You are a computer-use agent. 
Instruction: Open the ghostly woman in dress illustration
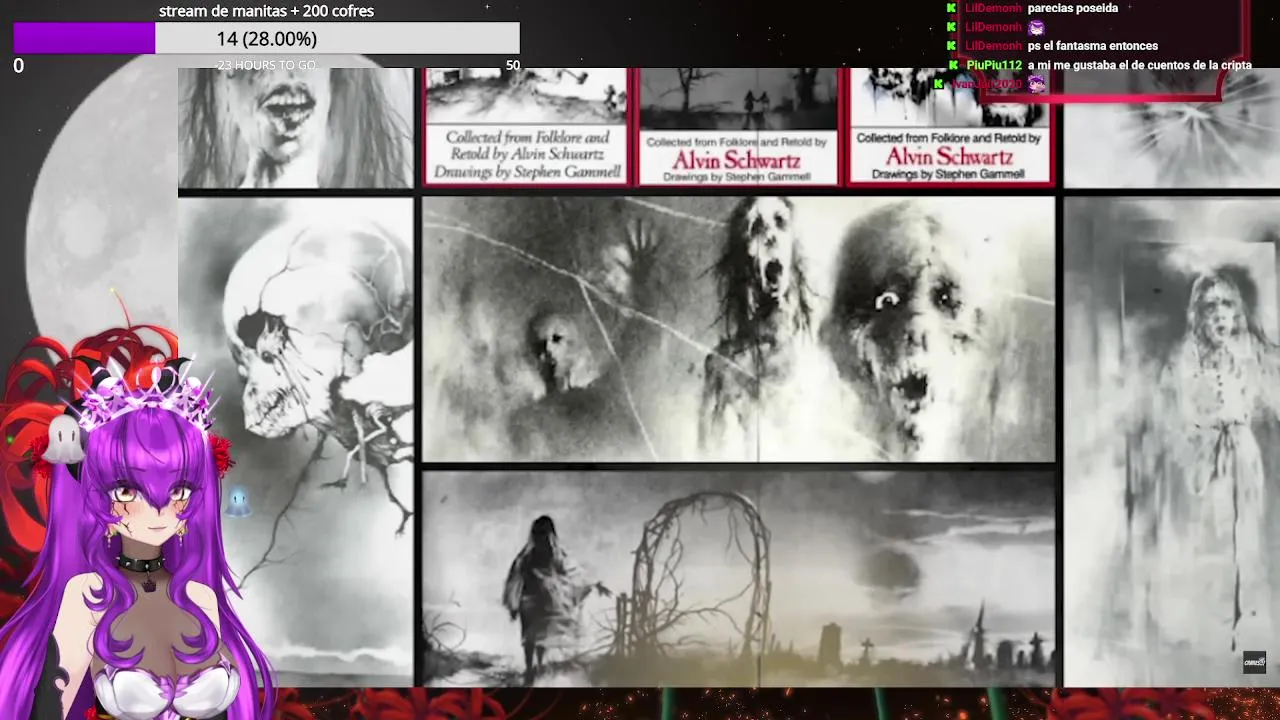tap(1171, 441)
